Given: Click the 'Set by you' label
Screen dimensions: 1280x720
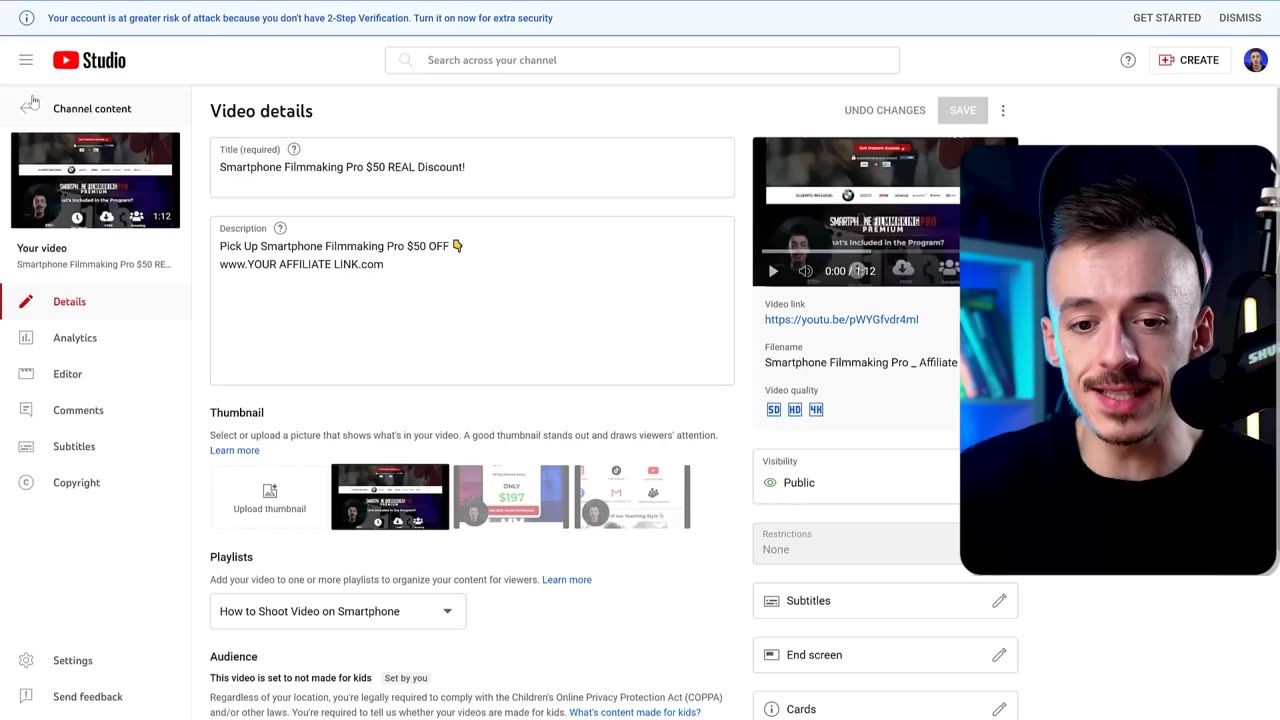Looking at the screenshot, I should (406, 678).
